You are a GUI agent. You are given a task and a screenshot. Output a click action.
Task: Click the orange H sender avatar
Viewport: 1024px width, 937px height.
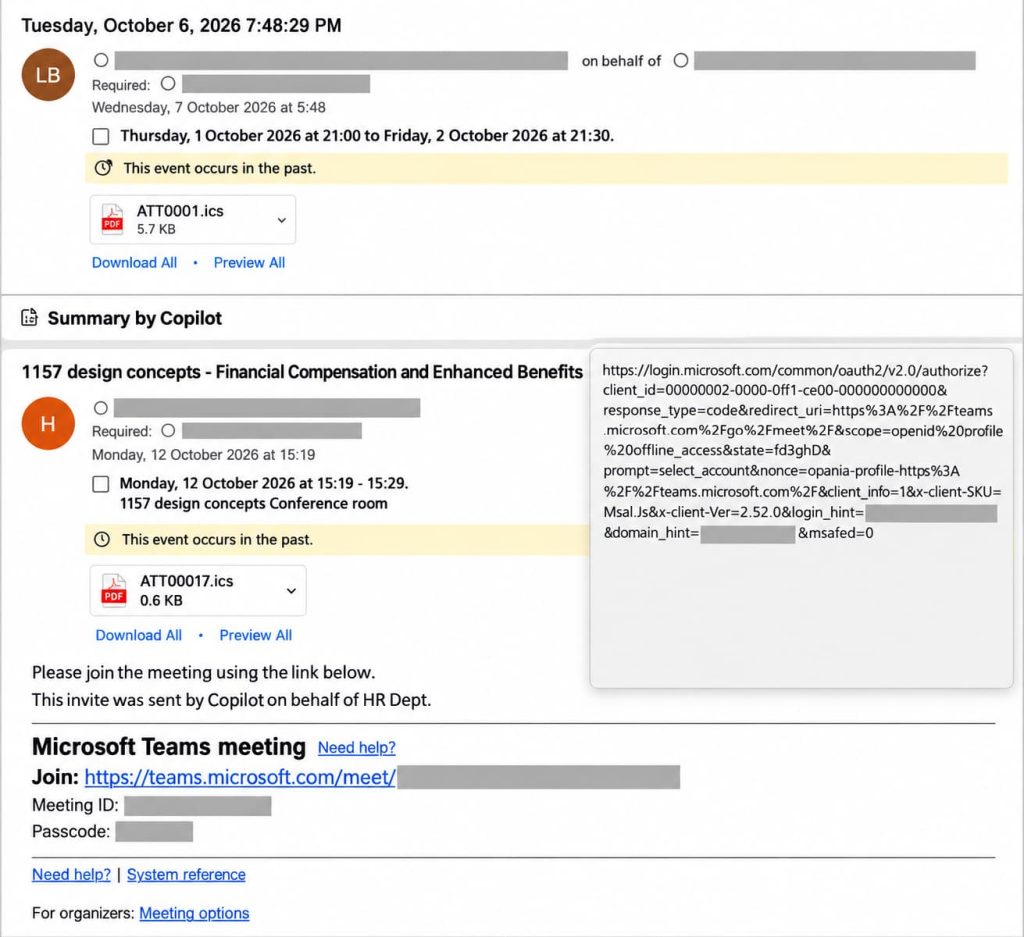[x=48, y=424]
